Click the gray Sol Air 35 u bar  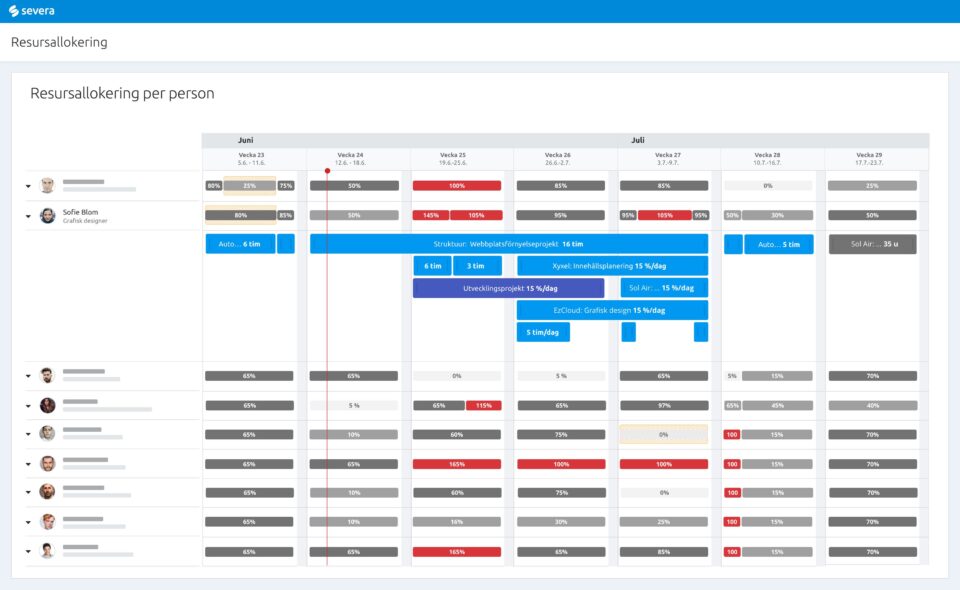[872, 244]
